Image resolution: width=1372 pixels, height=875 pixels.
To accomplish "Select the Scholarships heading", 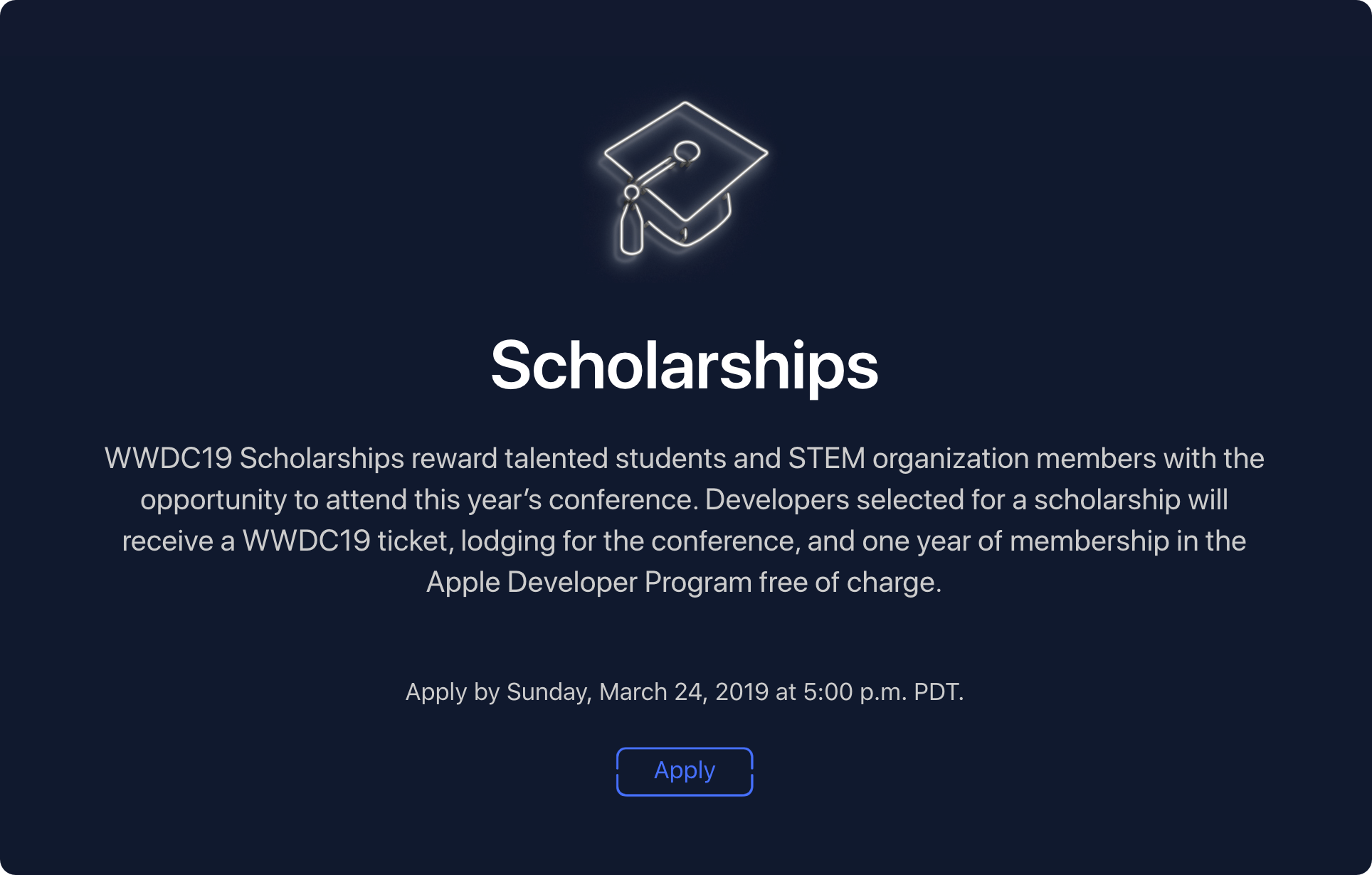I will click(x=685, y=366).
